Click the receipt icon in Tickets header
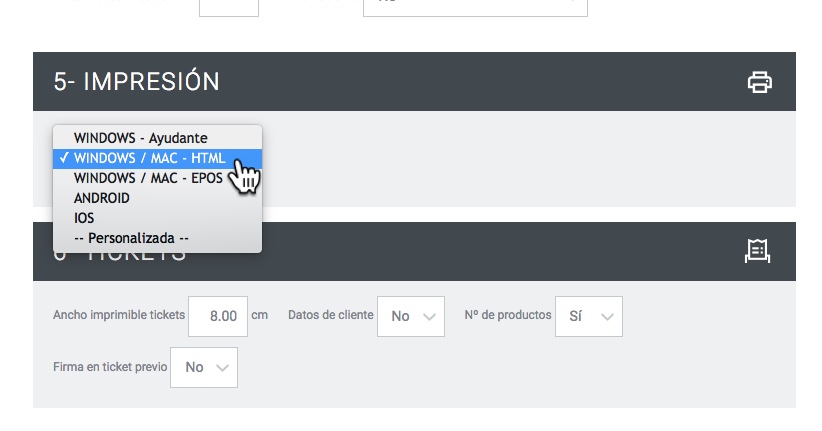Screen dimensions: 822x431 pos(758,251)
